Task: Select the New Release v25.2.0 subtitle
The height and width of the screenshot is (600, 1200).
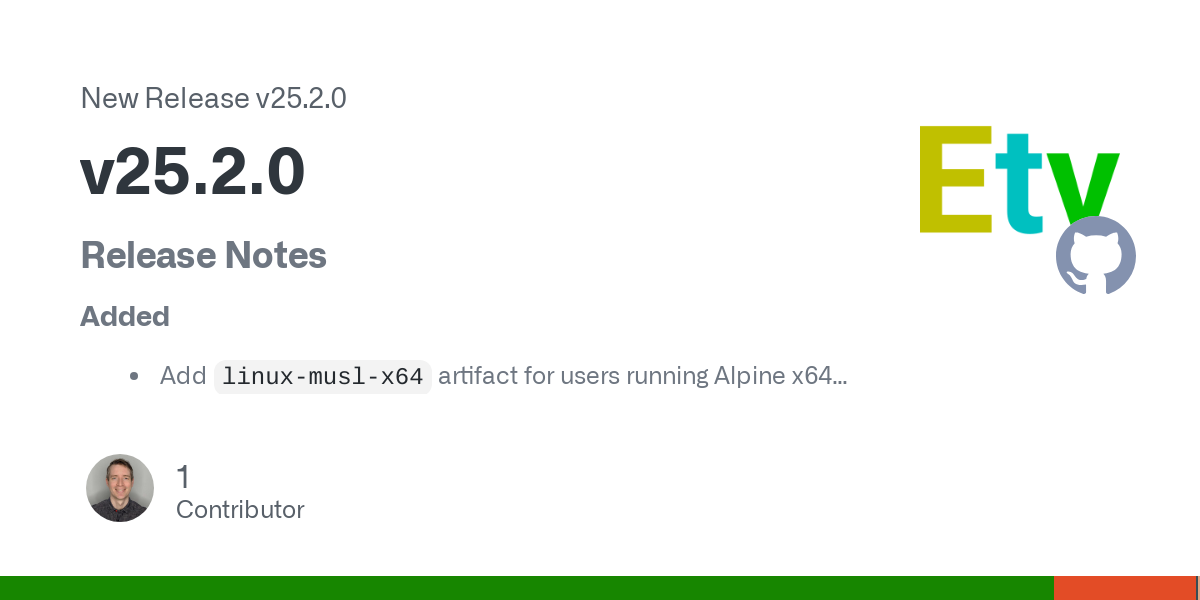Action: click(213, 98)
